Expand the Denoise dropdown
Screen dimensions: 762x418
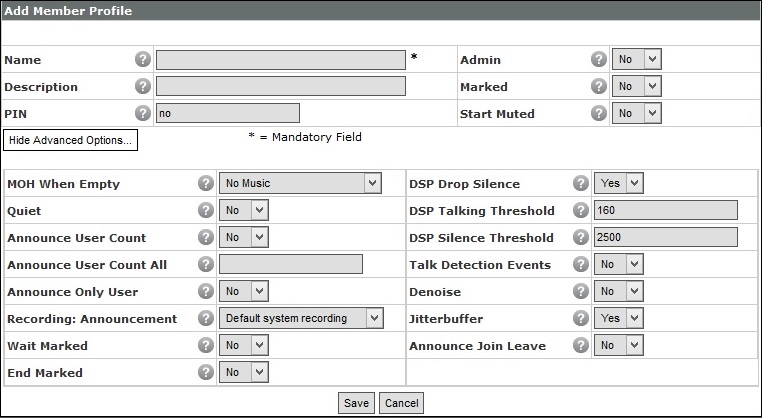[x=619, y=291]
